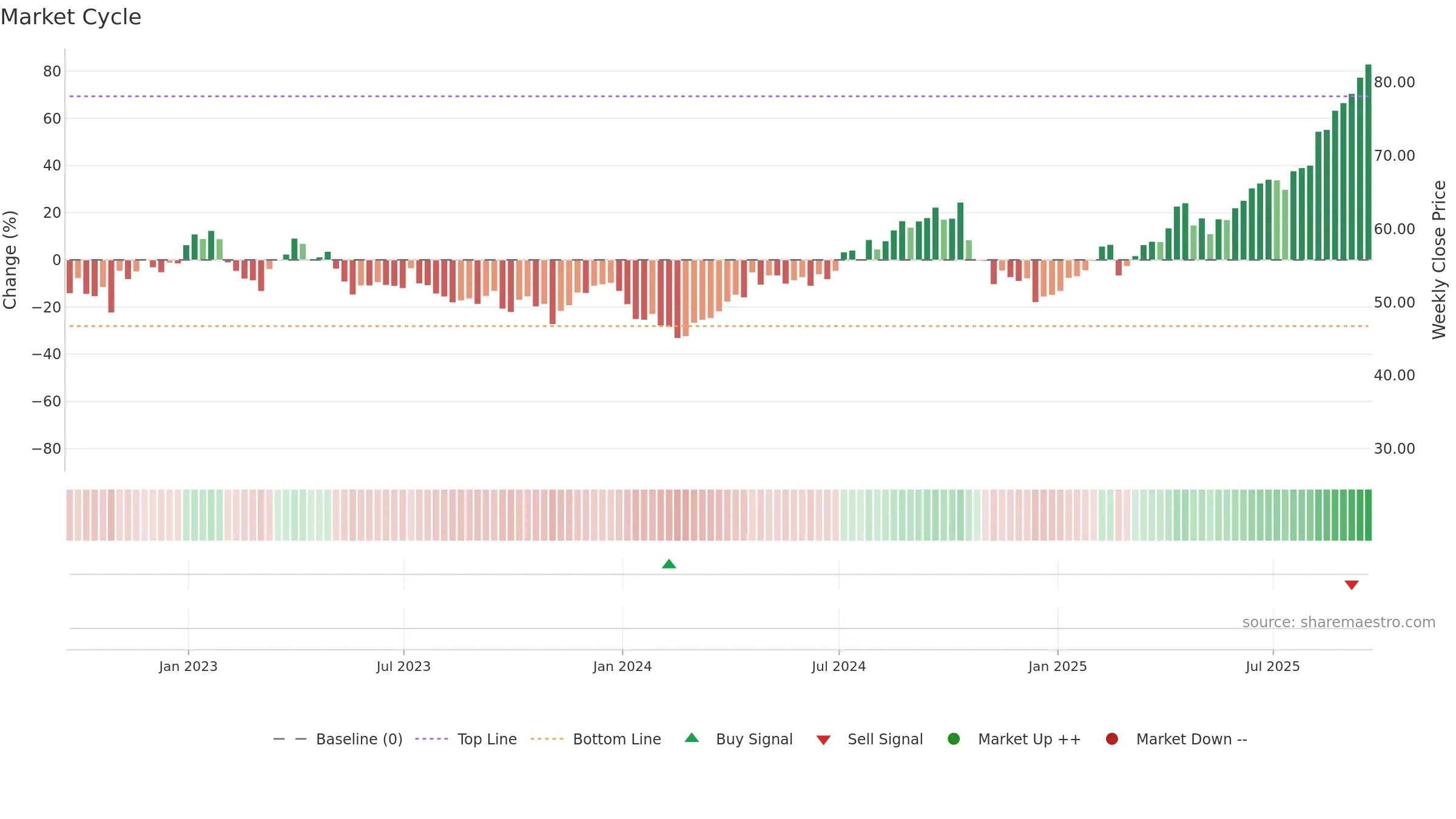
Task: Click the 60.00 right-axis price label
Action: (x=1394, y=229)
